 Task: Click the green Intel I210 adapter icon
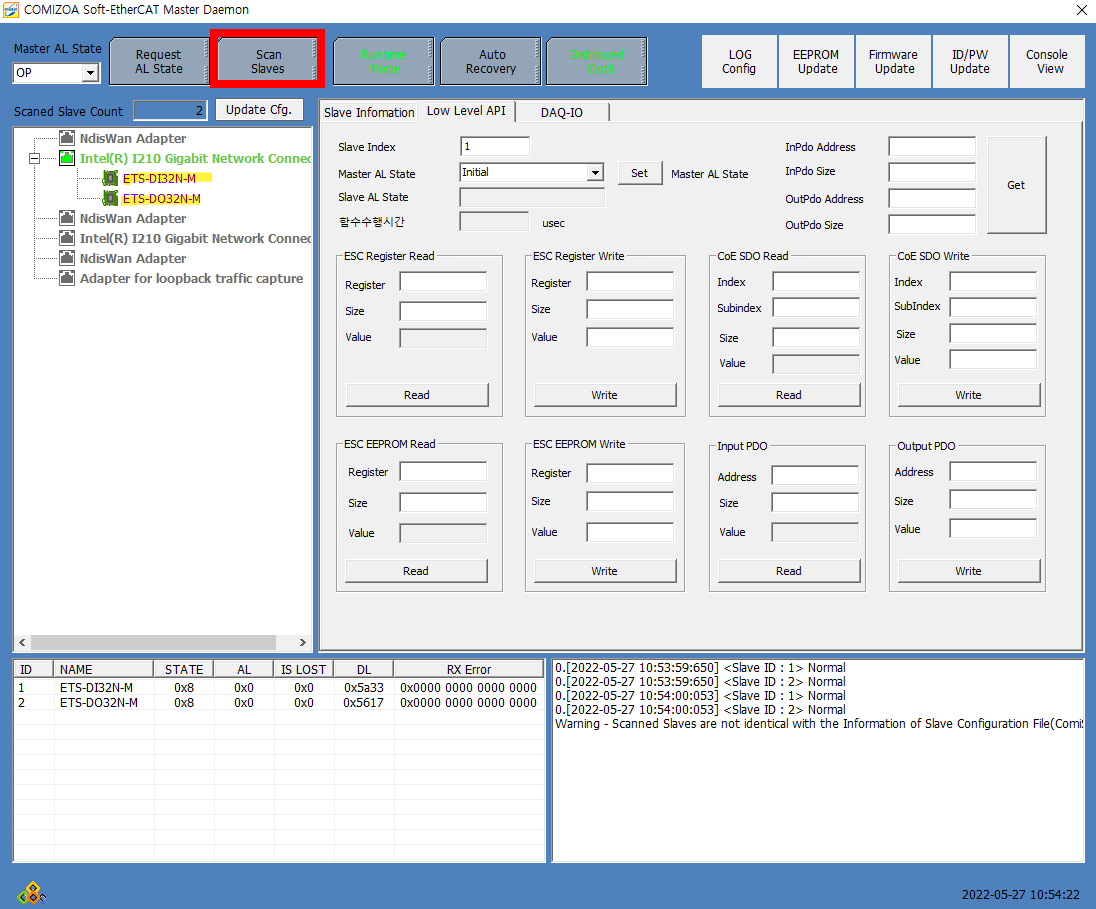coord(67,159)
